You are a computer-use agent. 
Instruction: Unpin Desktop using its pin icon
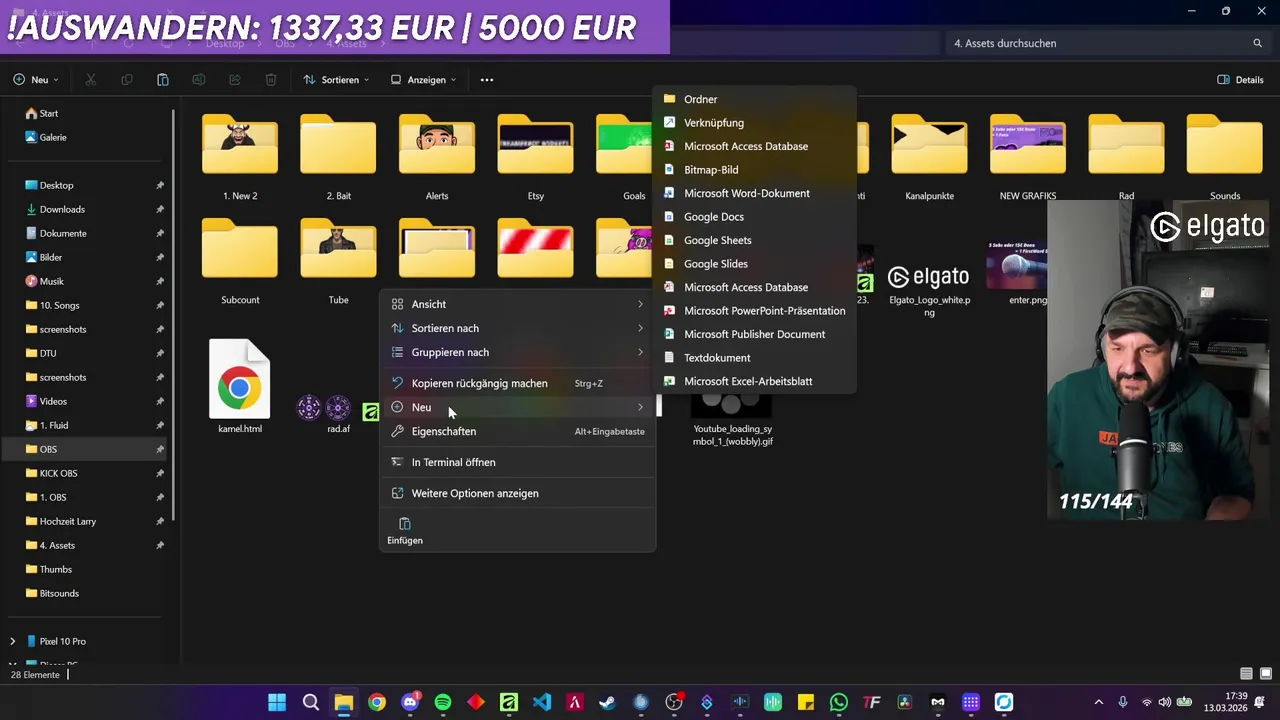pyautogui.click(x=160, y=185)
